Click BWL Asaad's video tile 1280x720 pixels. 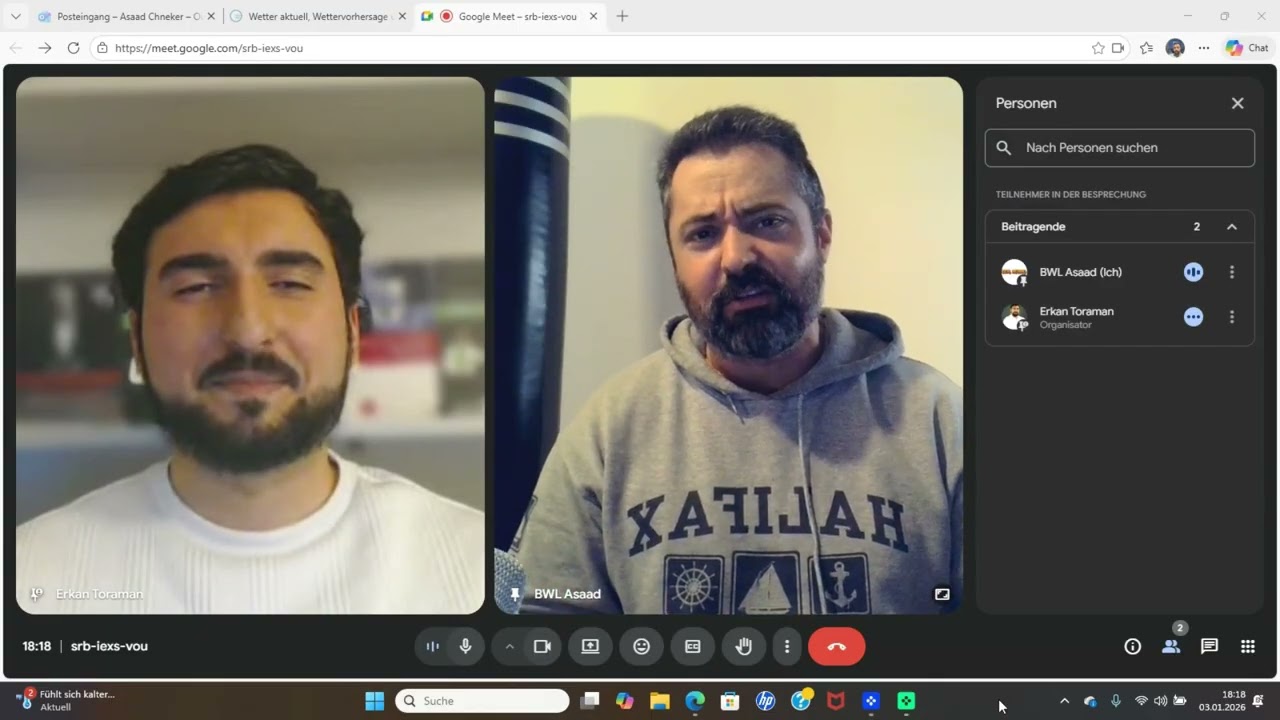click(728, 345)
